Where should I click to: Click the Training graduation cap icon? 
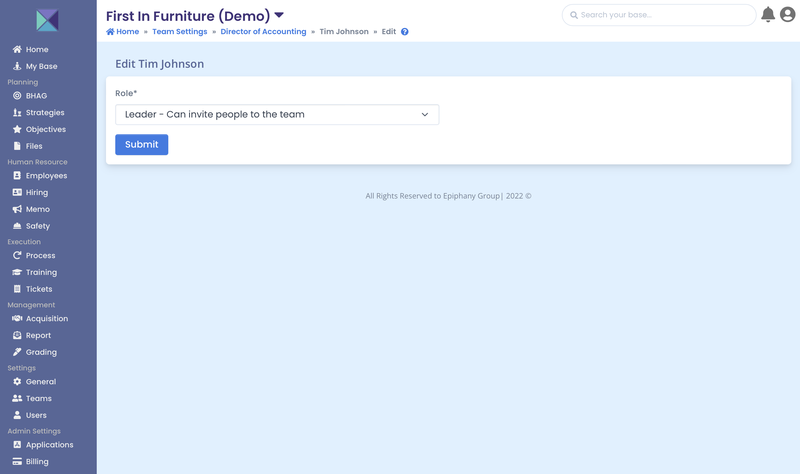[17, 272]
